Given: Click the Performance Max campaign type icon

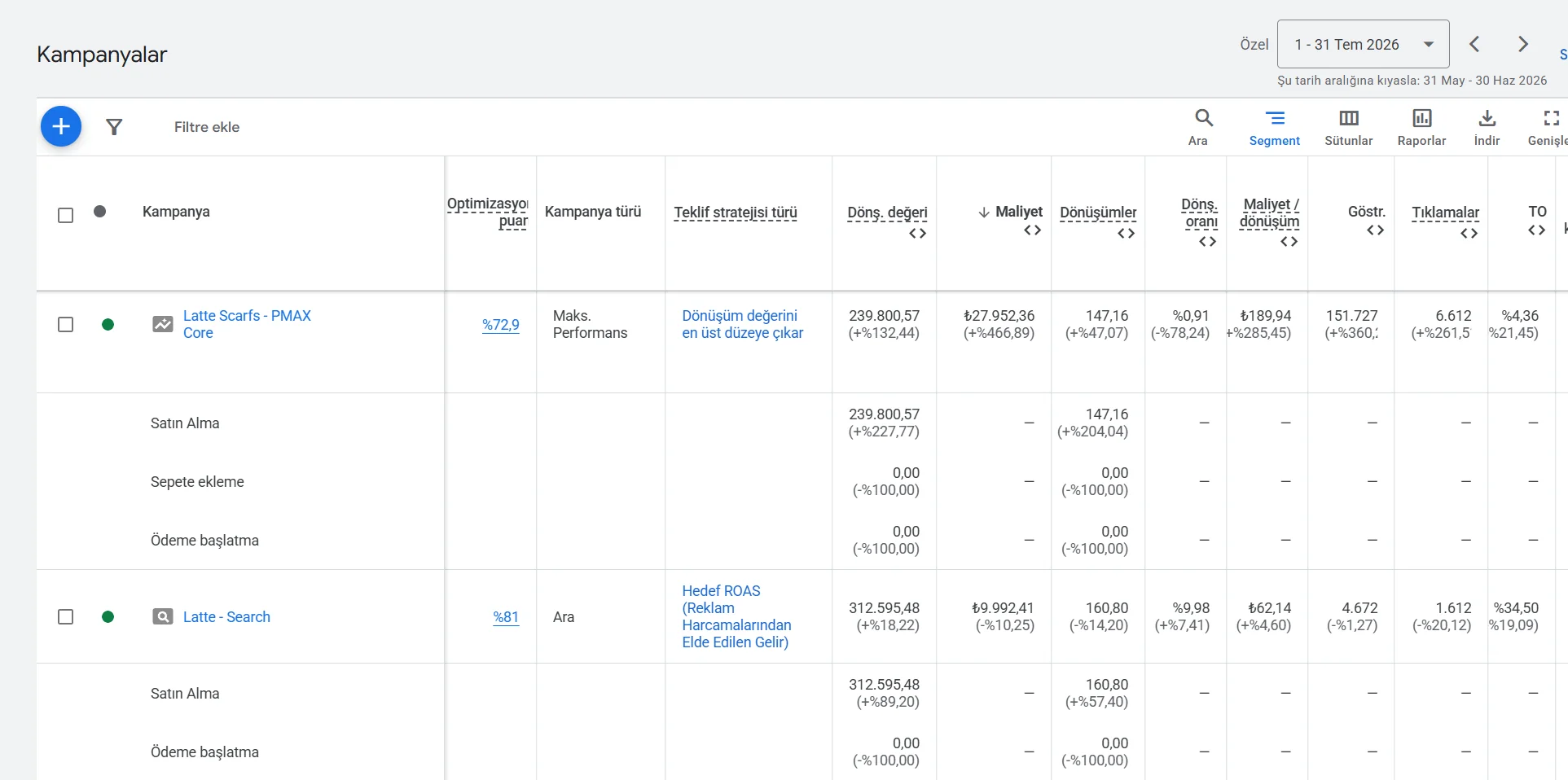Looking at the screenshot, I should pos(163,324).
